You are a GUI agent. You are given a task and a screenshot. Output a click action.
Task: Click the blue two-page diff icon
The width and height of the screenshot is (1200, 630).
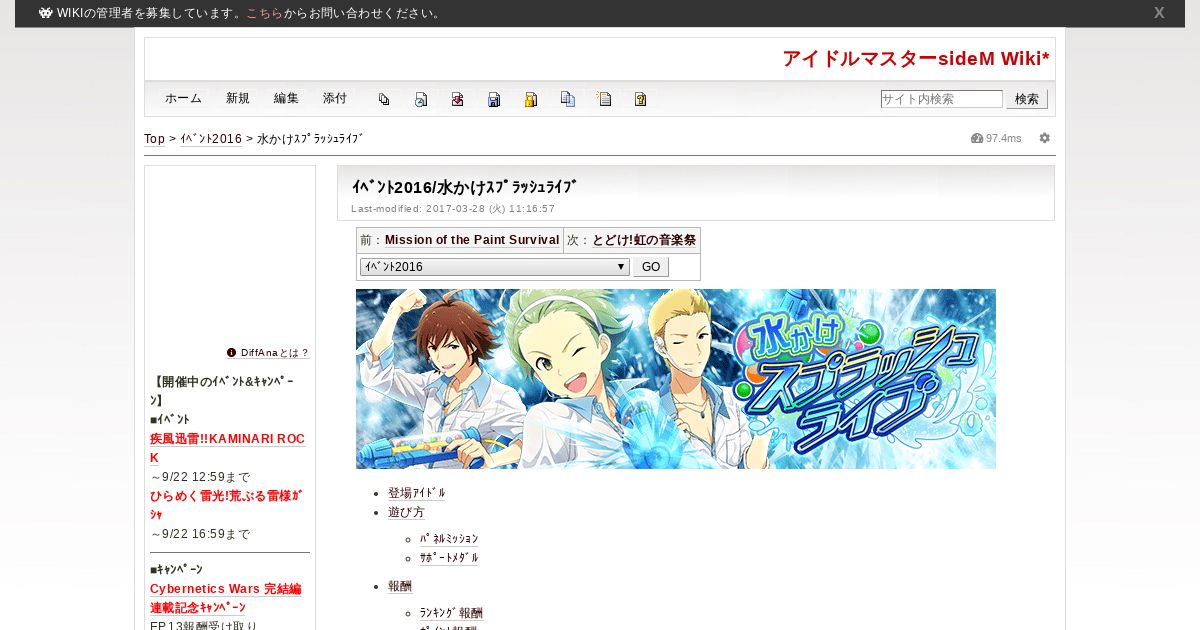[568, 99]
